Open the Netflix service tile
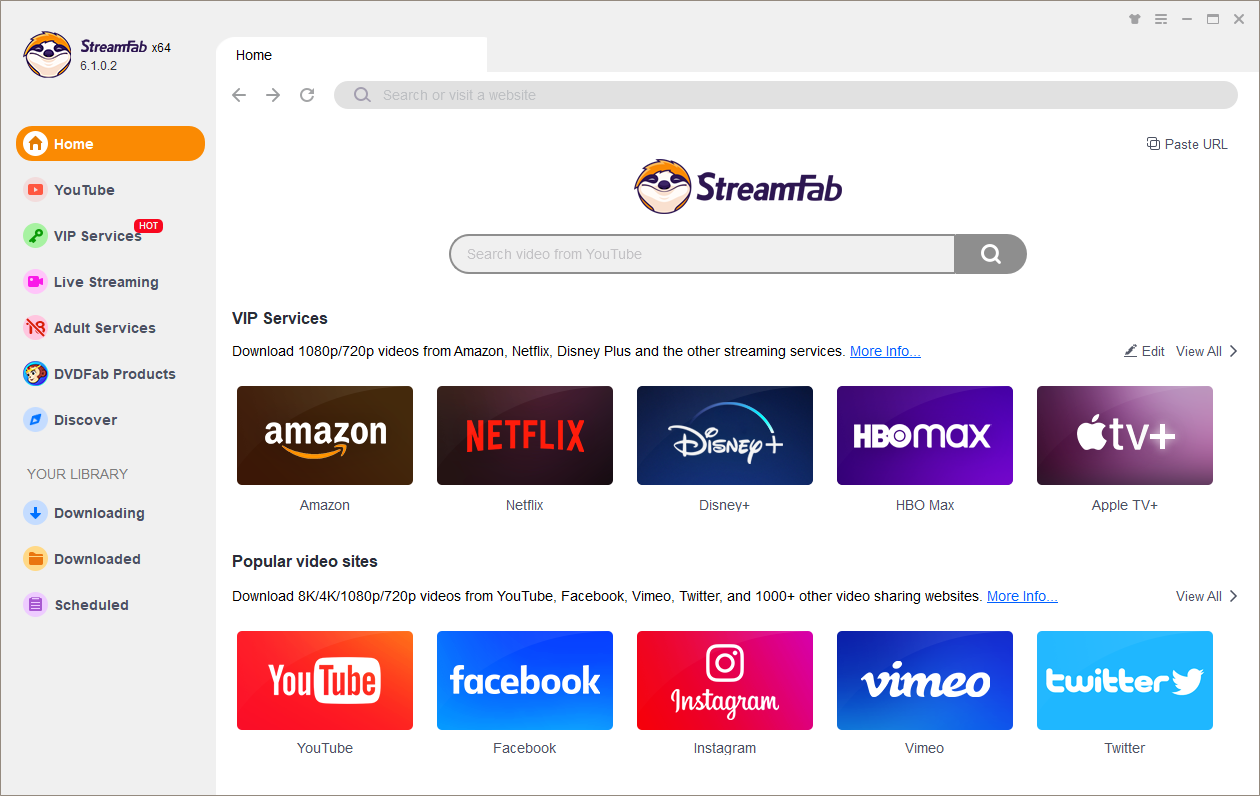 point(525,436)
